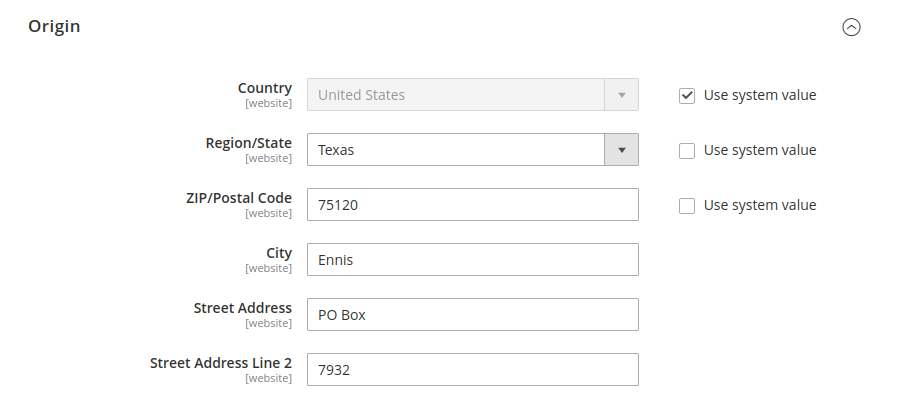
Task: Uncheck Use system value for Country
Action: coord(687,96)
